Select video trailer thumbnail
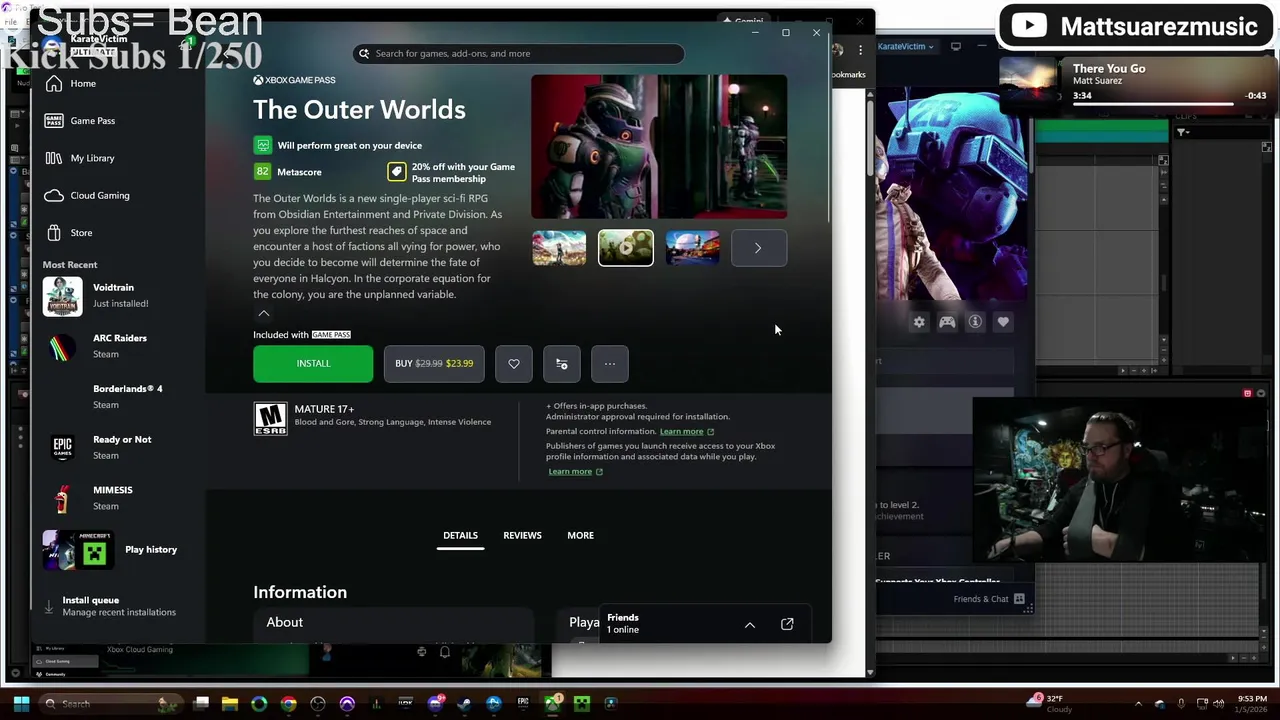 tap(626, 248)
